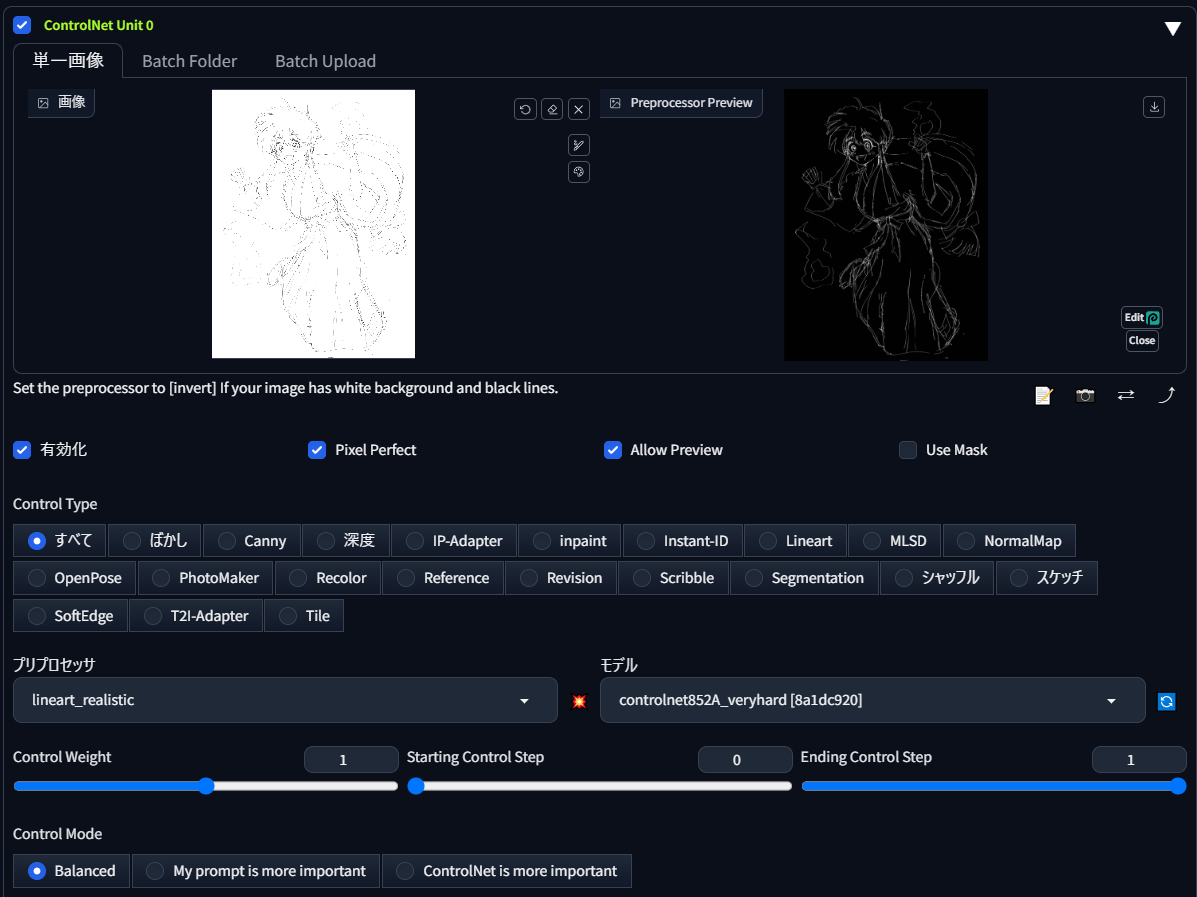Open the brush tool icon for the image
The height and width of the screenshot is (897, 1197).
pyautogui.click(x=579, y=145)
